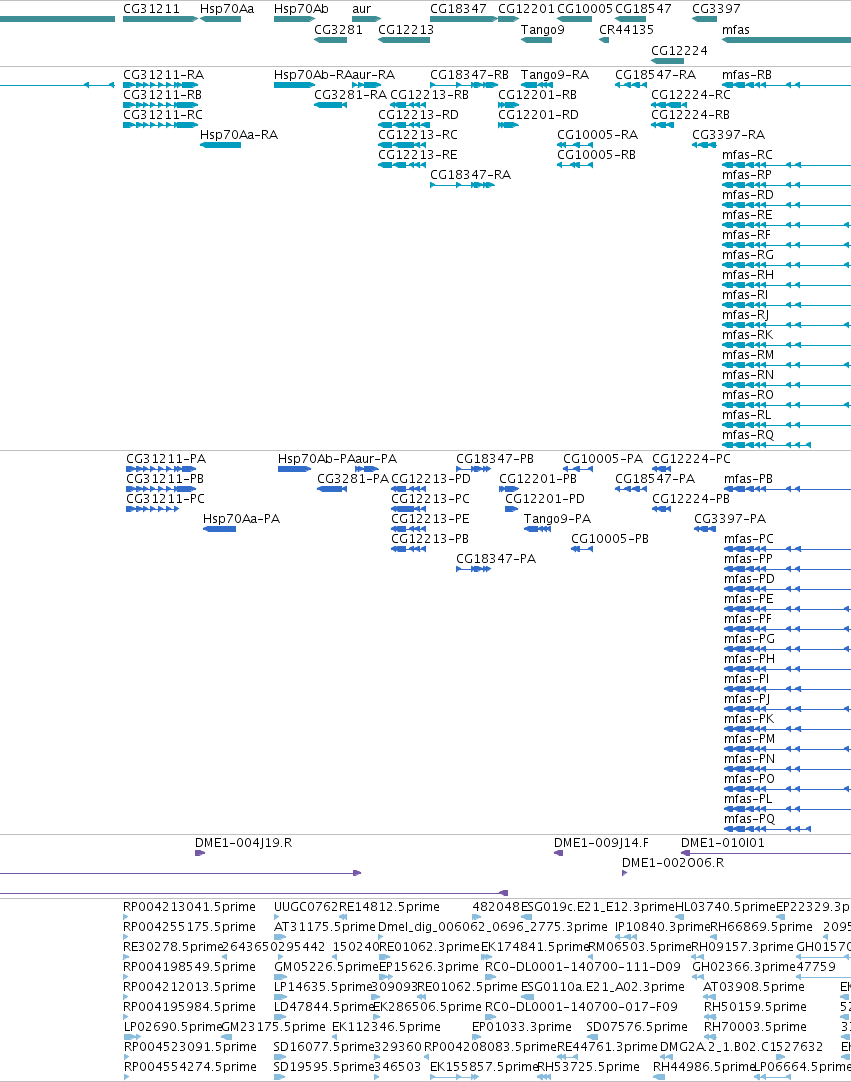
Task: Click the Tango9-PA protein label
Action: (558, 519)
